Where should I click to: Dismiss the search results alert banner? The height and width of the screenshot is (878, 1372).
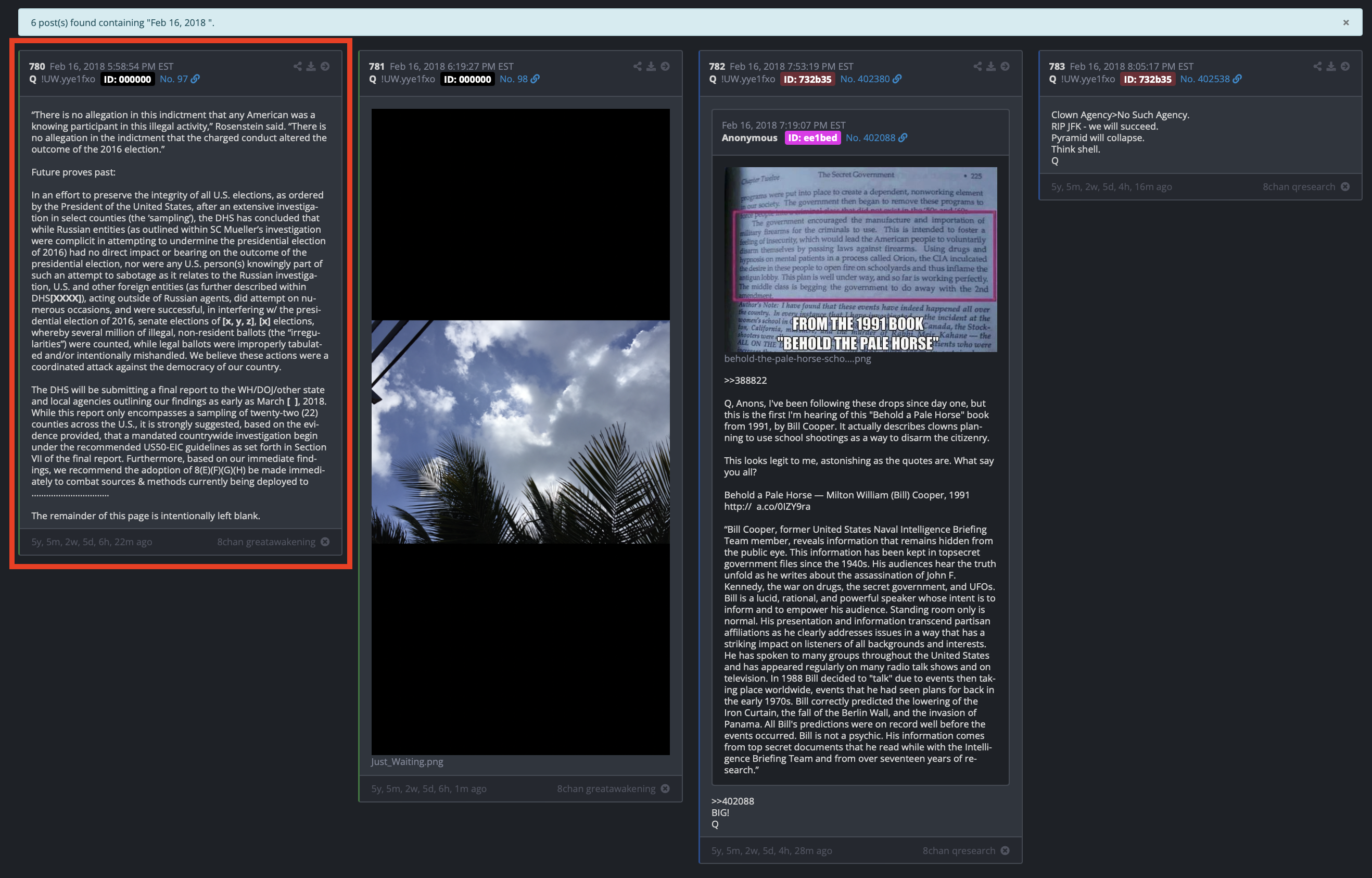(x=1346, y=23)
